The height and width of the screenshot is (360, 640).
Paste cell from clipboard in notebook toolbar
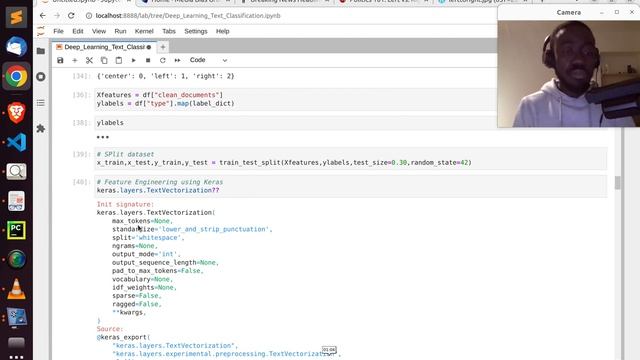point(119,60)
